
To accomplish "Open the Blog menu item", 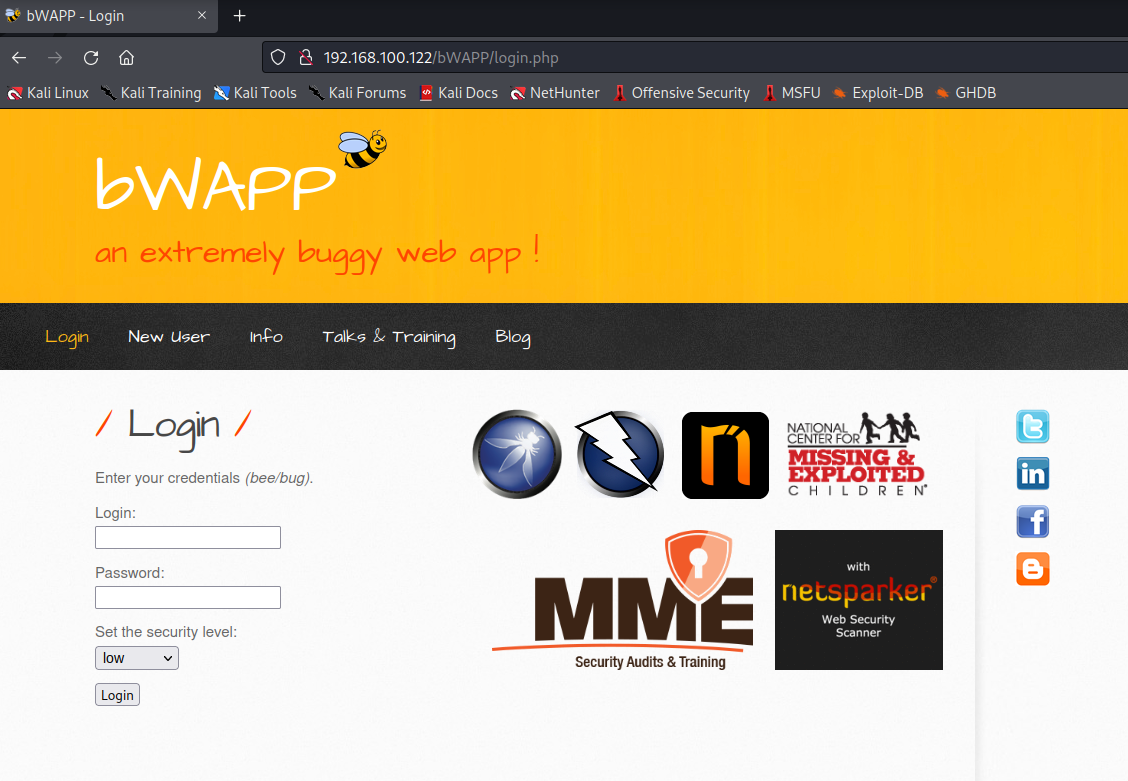I will (x=512, y=337).
